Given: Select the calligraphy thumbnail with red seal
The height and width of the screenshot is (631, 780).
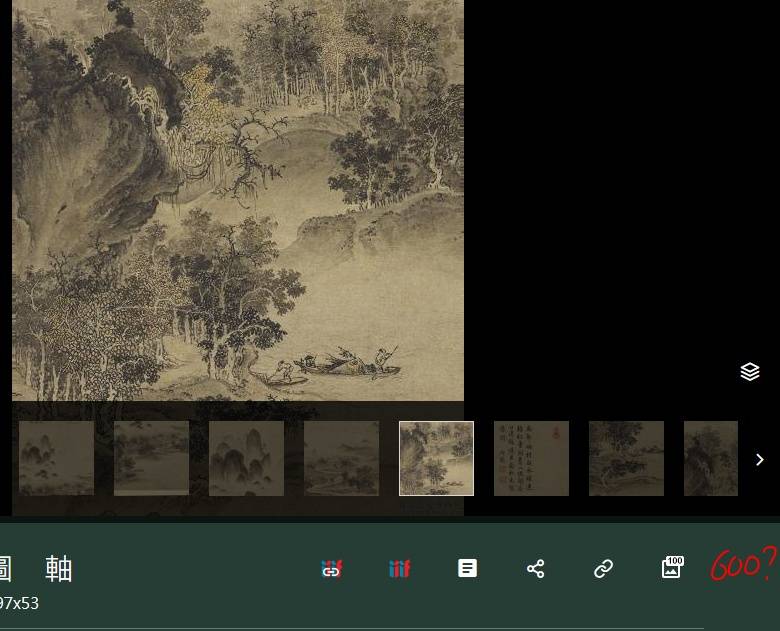Looking at the screenshot, I should click(531, 458).
